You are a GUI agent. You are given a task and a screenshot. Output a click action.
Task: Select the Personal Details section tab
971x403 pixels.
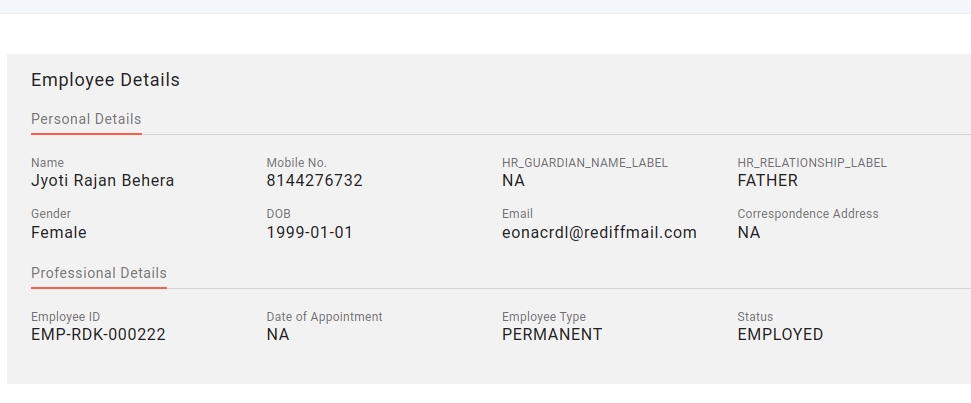(x=86, y=119)
